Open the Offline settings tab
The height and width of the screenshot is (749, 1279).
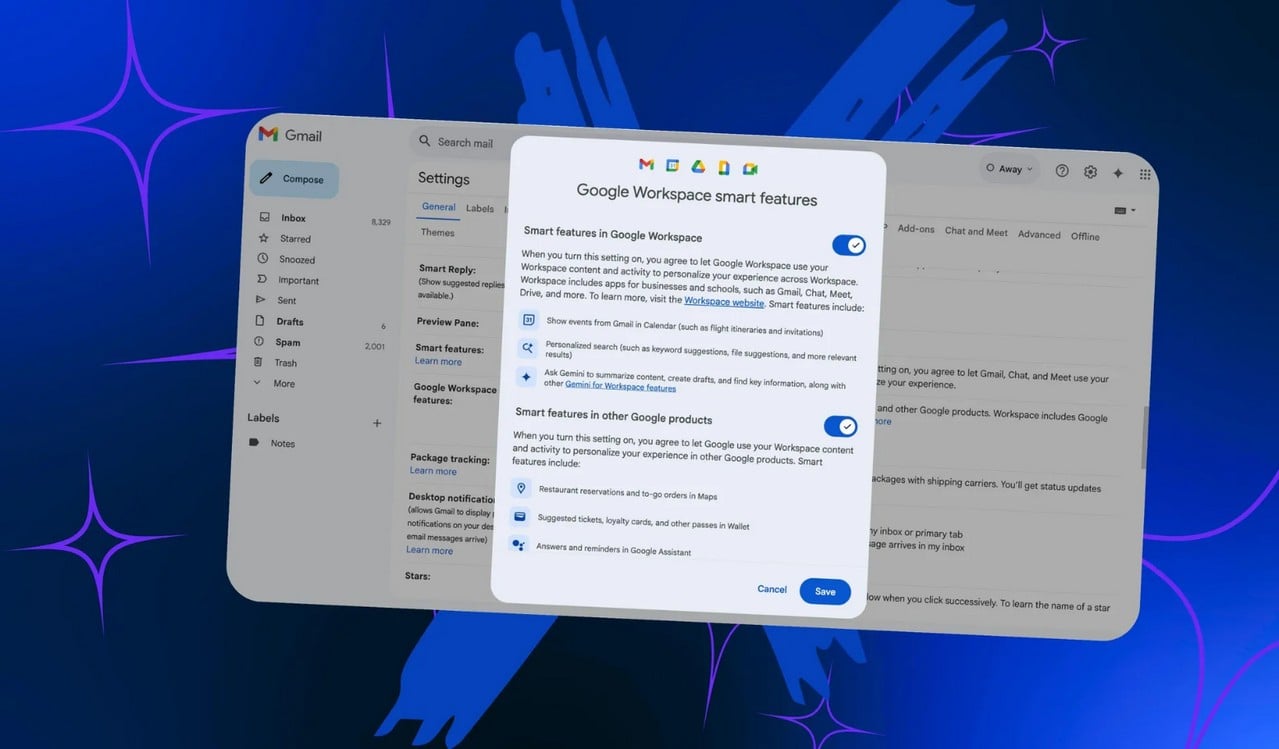tap(1085, 237)
